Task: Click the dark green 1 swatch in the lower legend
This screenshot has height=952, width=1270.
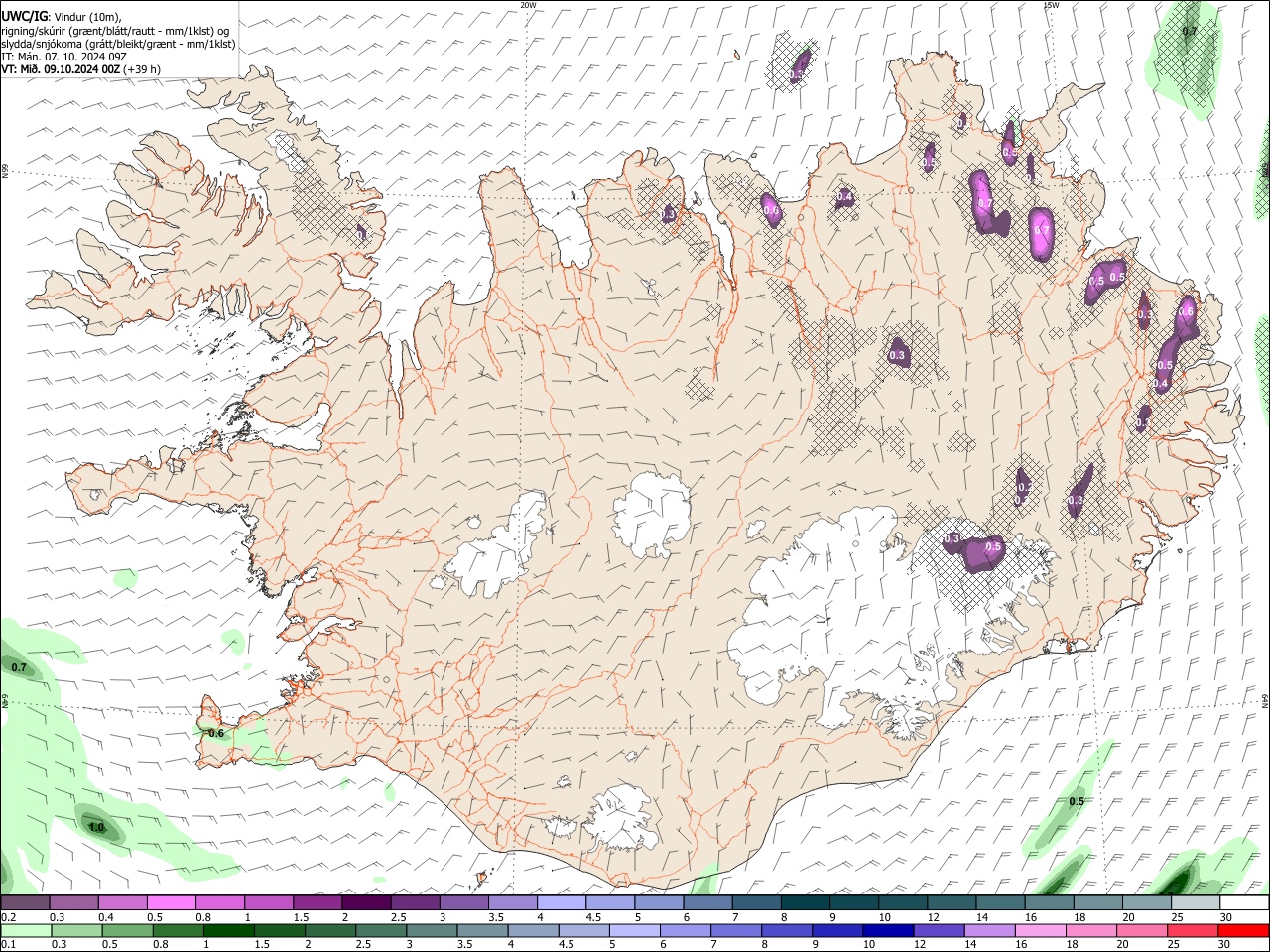Action: click(228, 930)
